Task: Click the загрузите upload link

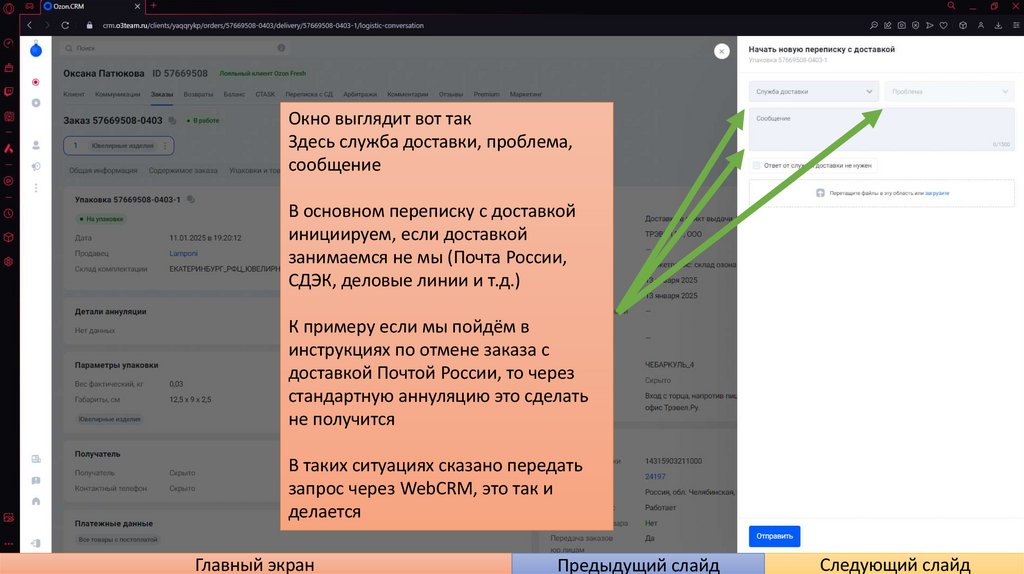Action: pos(937,193)
